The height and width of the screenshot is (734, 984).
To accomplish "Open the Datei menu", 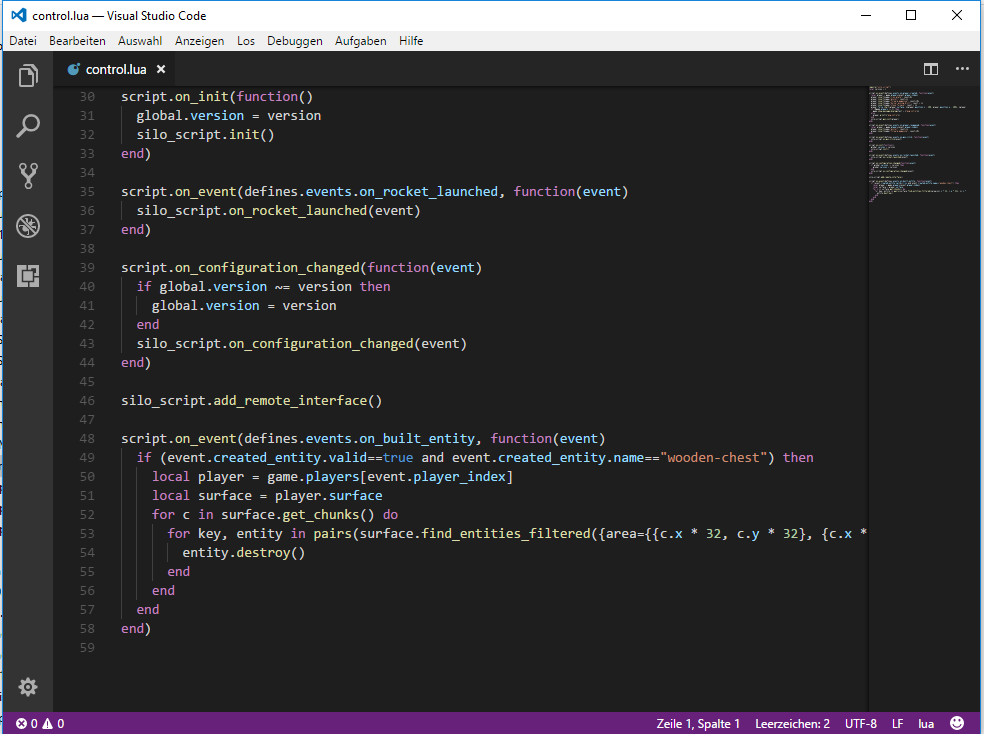I will pos(22,41).
